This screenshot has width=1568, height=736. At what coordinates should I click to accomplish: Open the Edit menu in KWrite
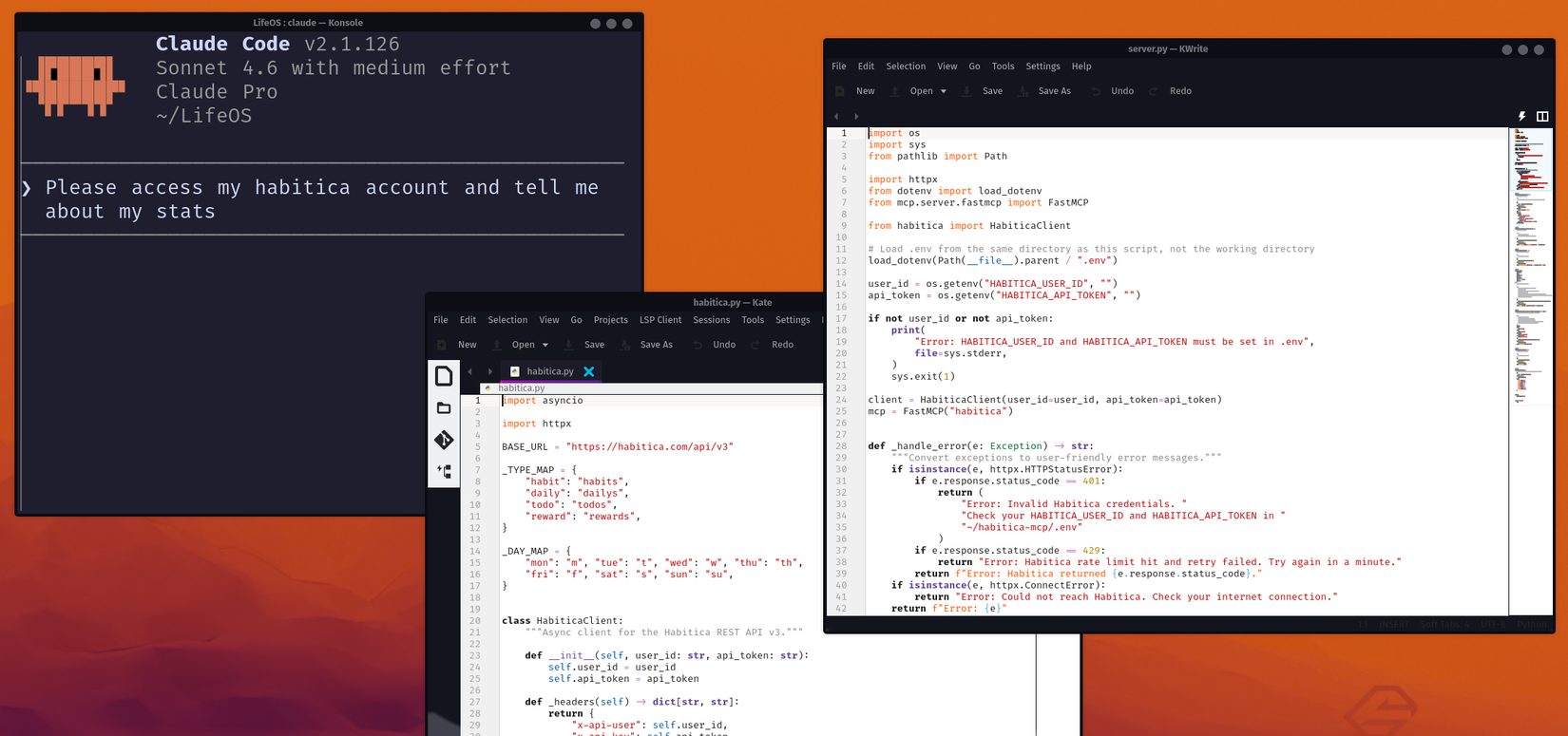(866, 66)
